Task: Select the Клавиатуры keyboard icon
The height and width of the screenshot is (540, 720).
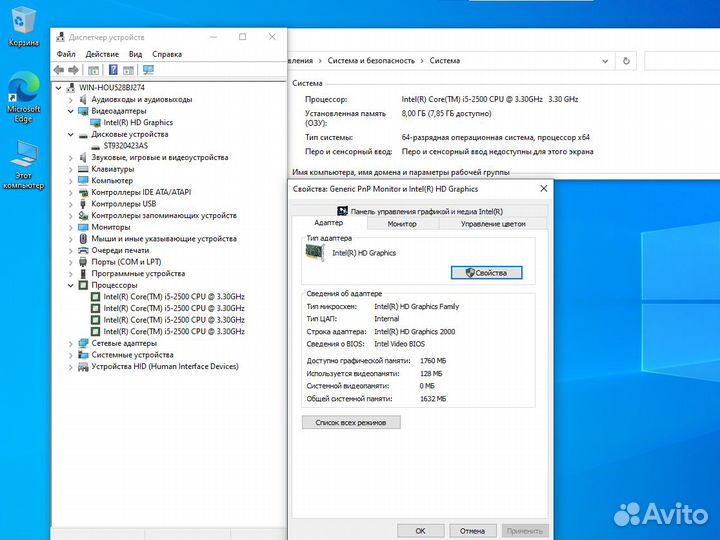Action: (83, 169)
